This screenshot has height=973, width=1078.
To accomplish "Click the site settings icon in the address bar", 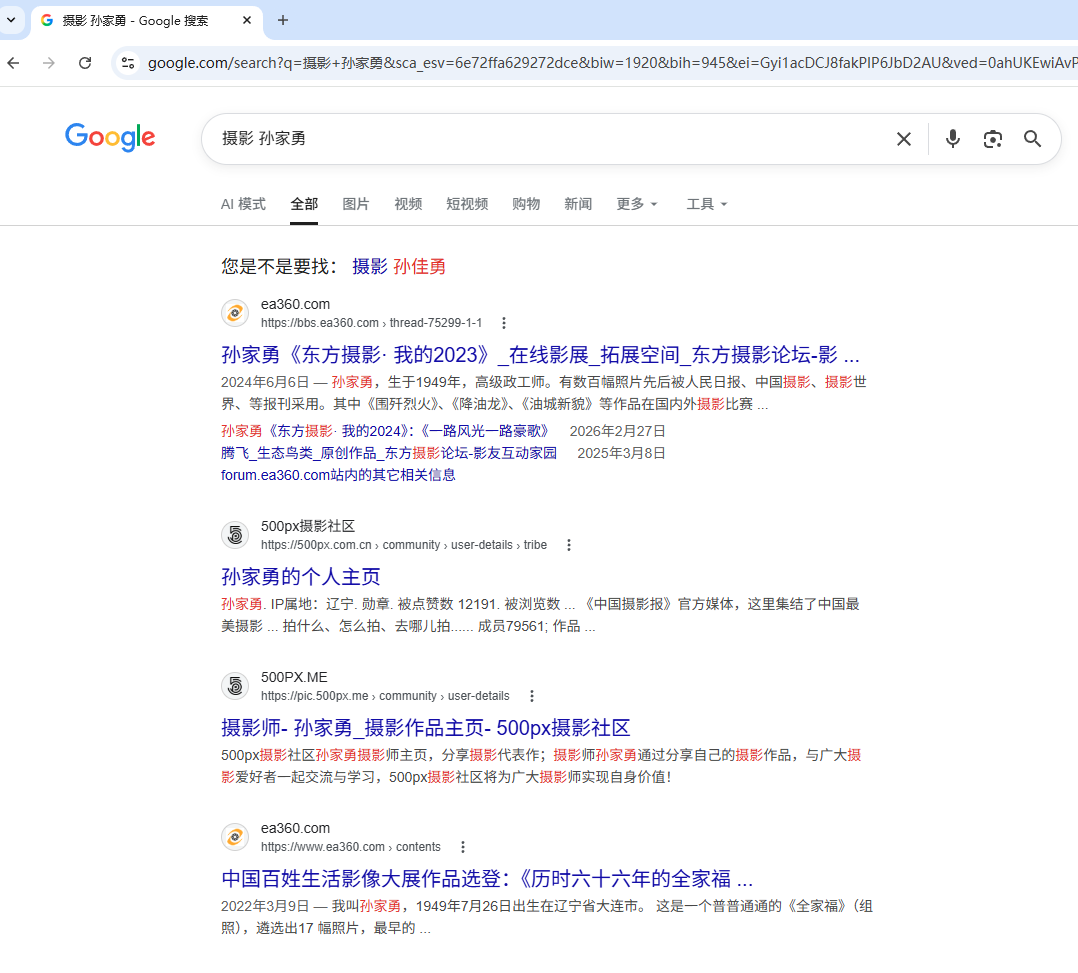I will point(127,62).
